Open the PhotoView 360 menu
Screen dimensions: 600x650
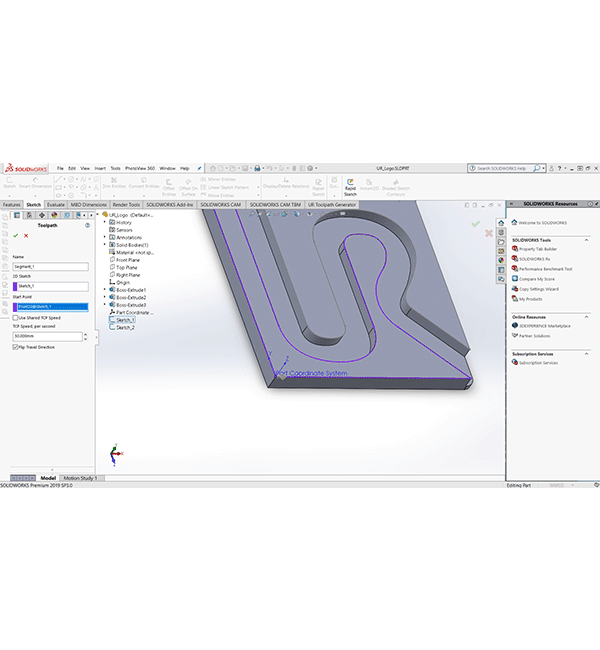(140, 168)
